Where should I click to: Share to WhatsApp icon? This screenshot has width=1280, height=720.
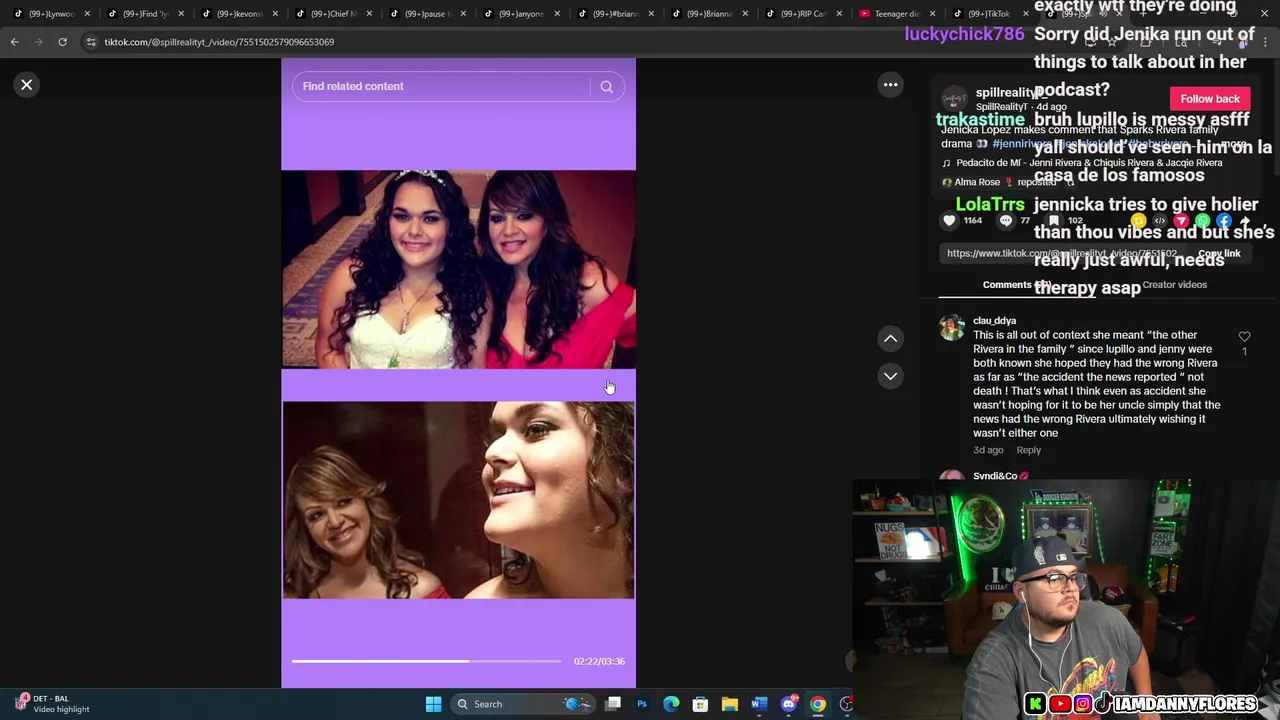(x=1202, y=221)
